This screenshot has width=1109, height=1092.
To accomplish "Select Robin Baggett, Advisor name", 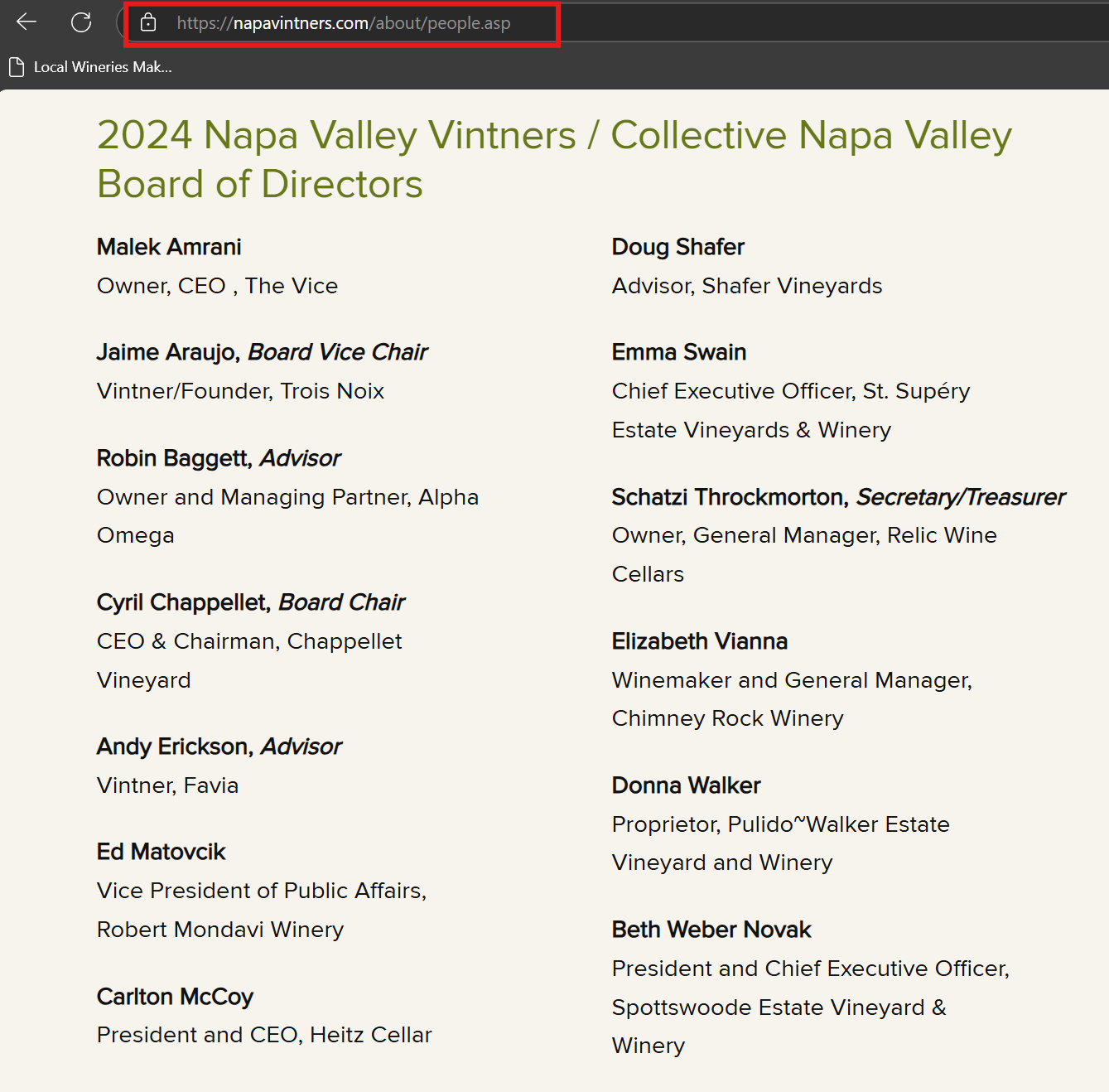I will (x=219, y=458).
